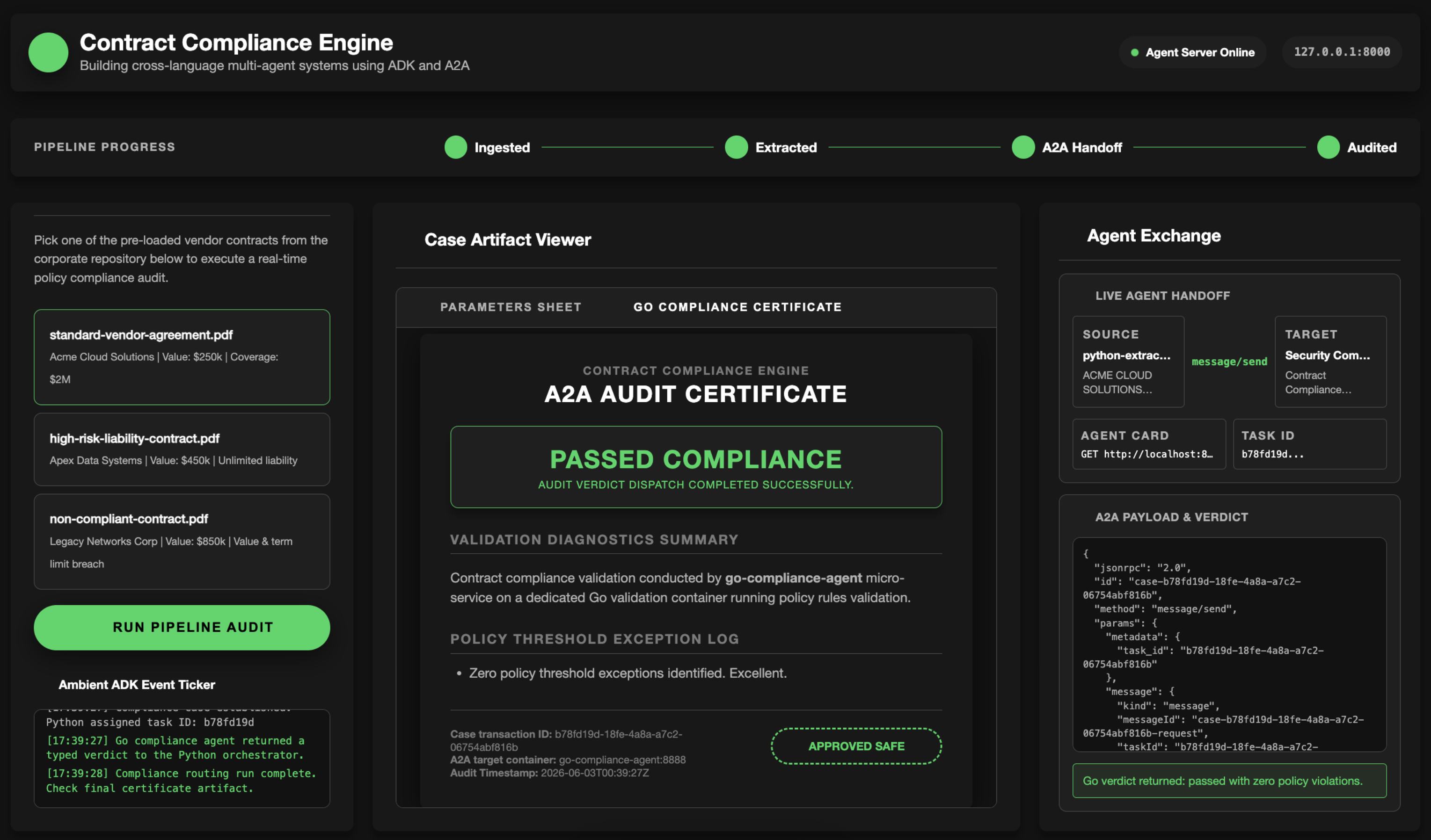The height and width of the screenshot is (840, 1431).
Task: Click the A2A JSON payload code block
Action: pos(1229,645)
